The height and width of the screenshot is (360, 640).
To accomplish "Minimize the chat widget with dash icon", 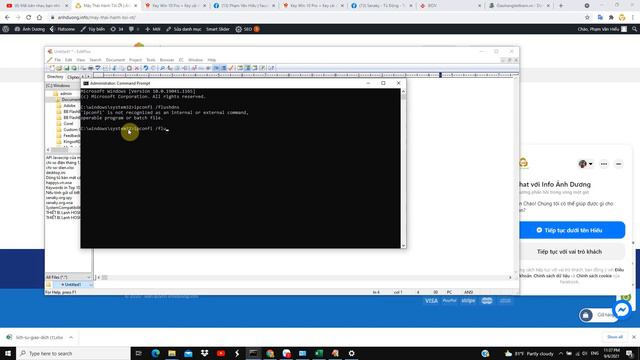I will [618, 164].
